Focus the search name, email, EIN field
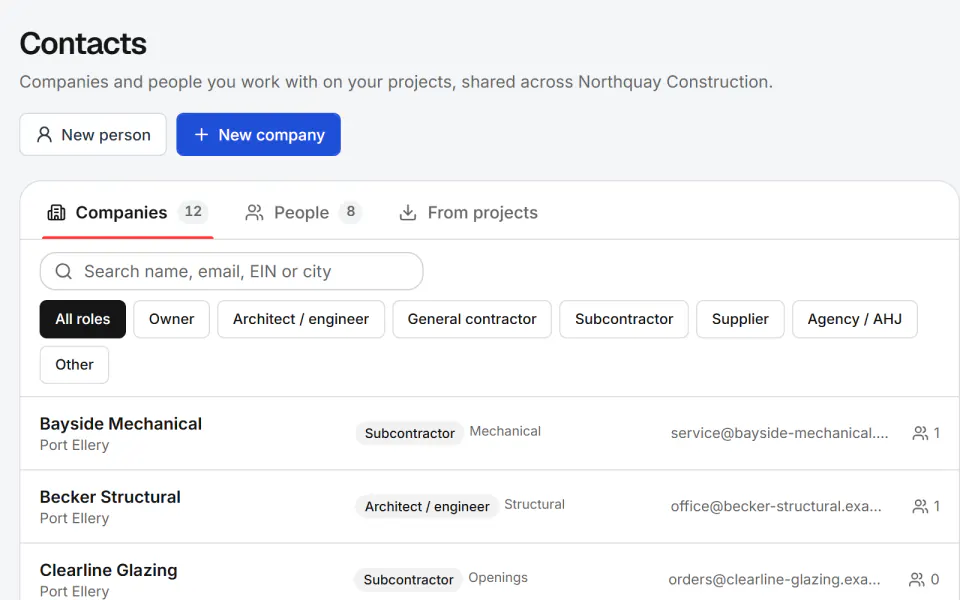 [x=231, y=271]
